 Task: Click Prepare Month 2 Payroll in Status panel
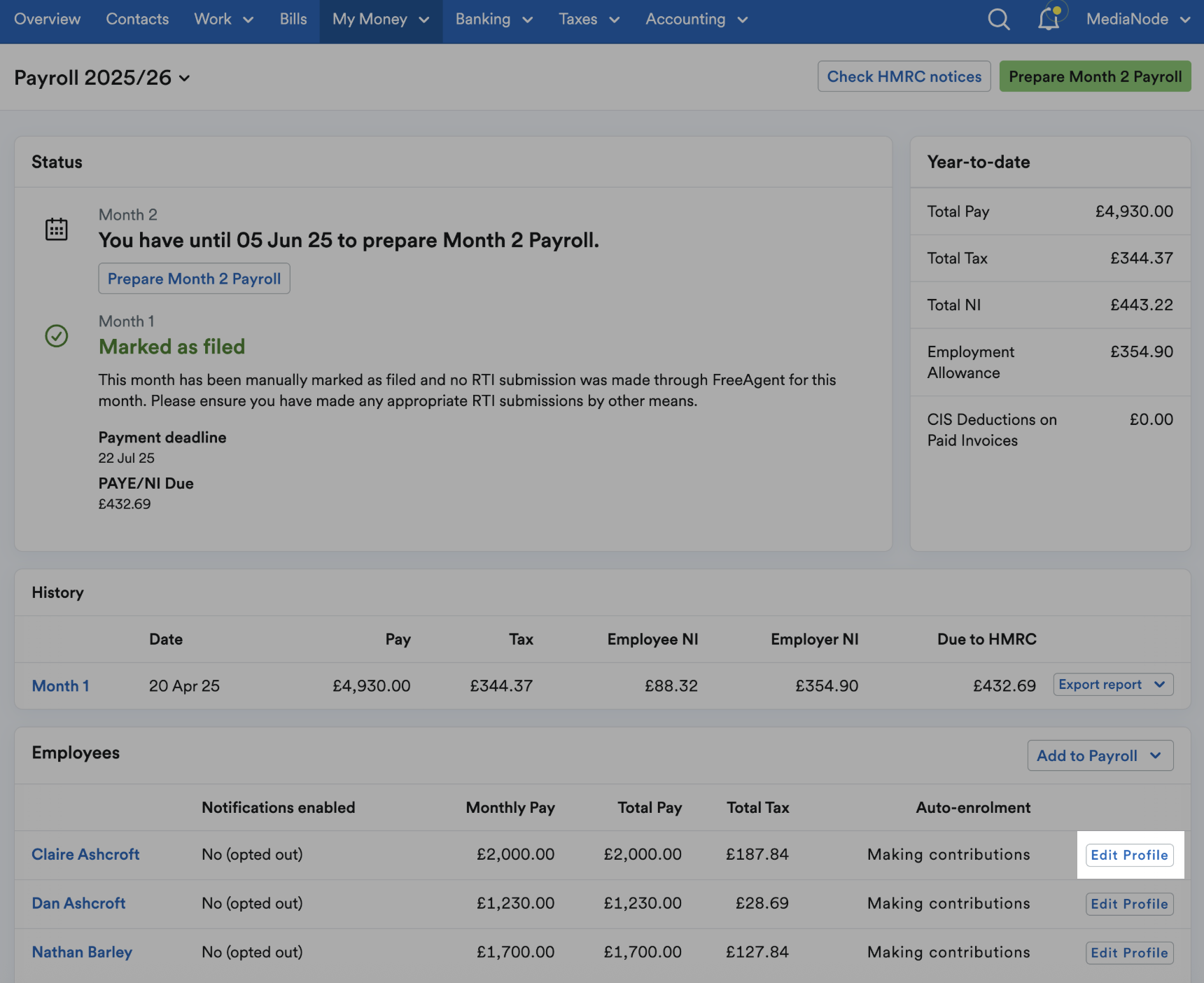click(194, 279)
